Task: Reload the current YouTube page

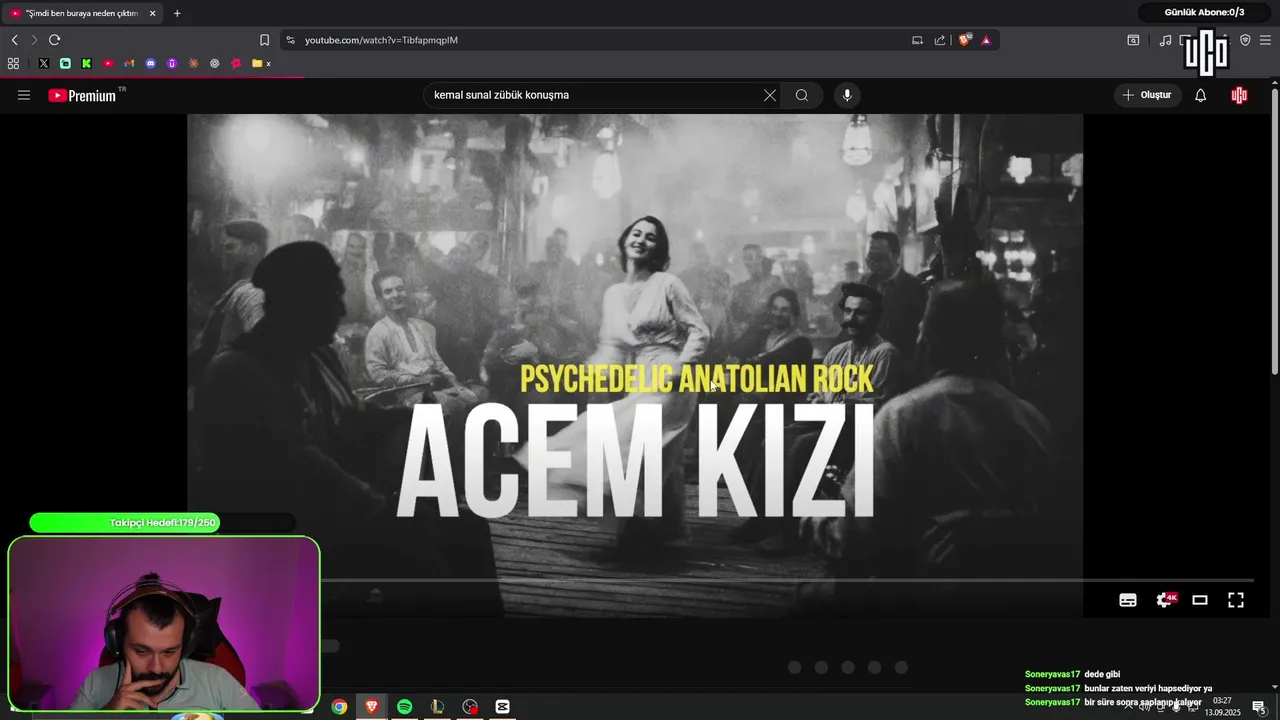Action: (x=54, y=40)
